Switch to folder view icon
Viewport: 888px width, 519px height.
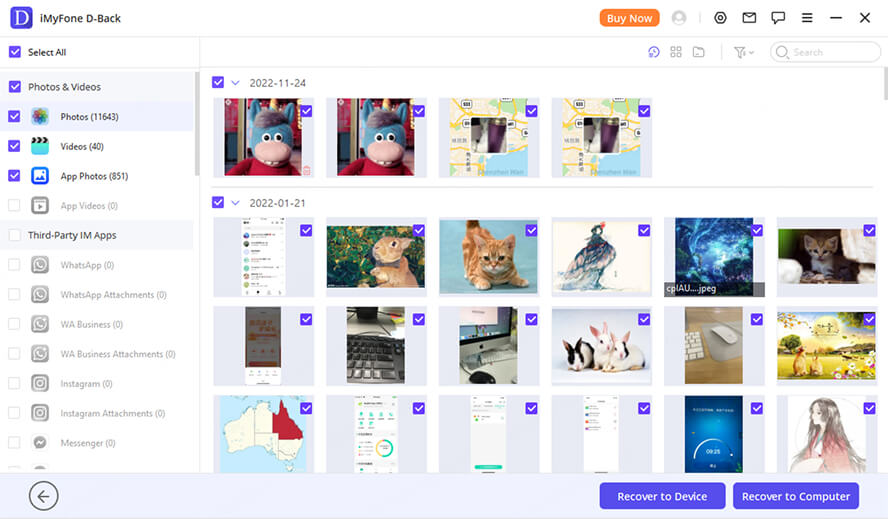(x=699, y=52)
